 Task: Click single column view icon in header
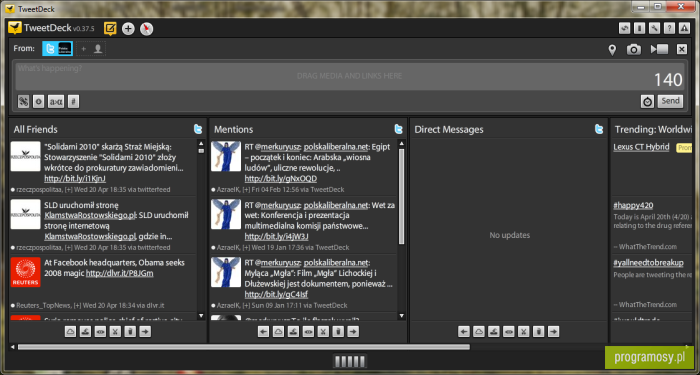[639, 29]
